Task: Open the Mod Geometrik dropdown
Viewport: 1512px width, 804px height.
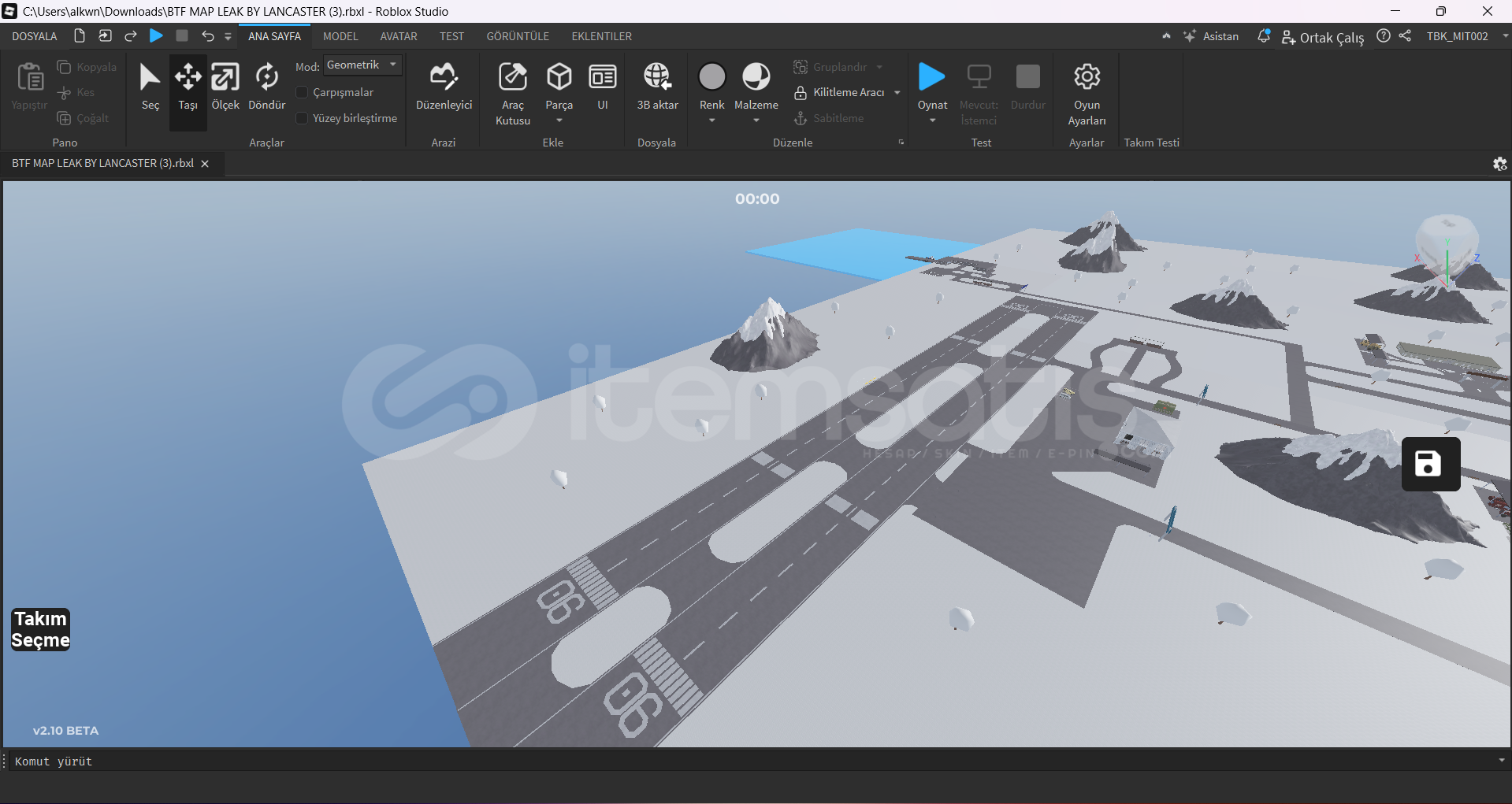Action: tap(362, 65)
